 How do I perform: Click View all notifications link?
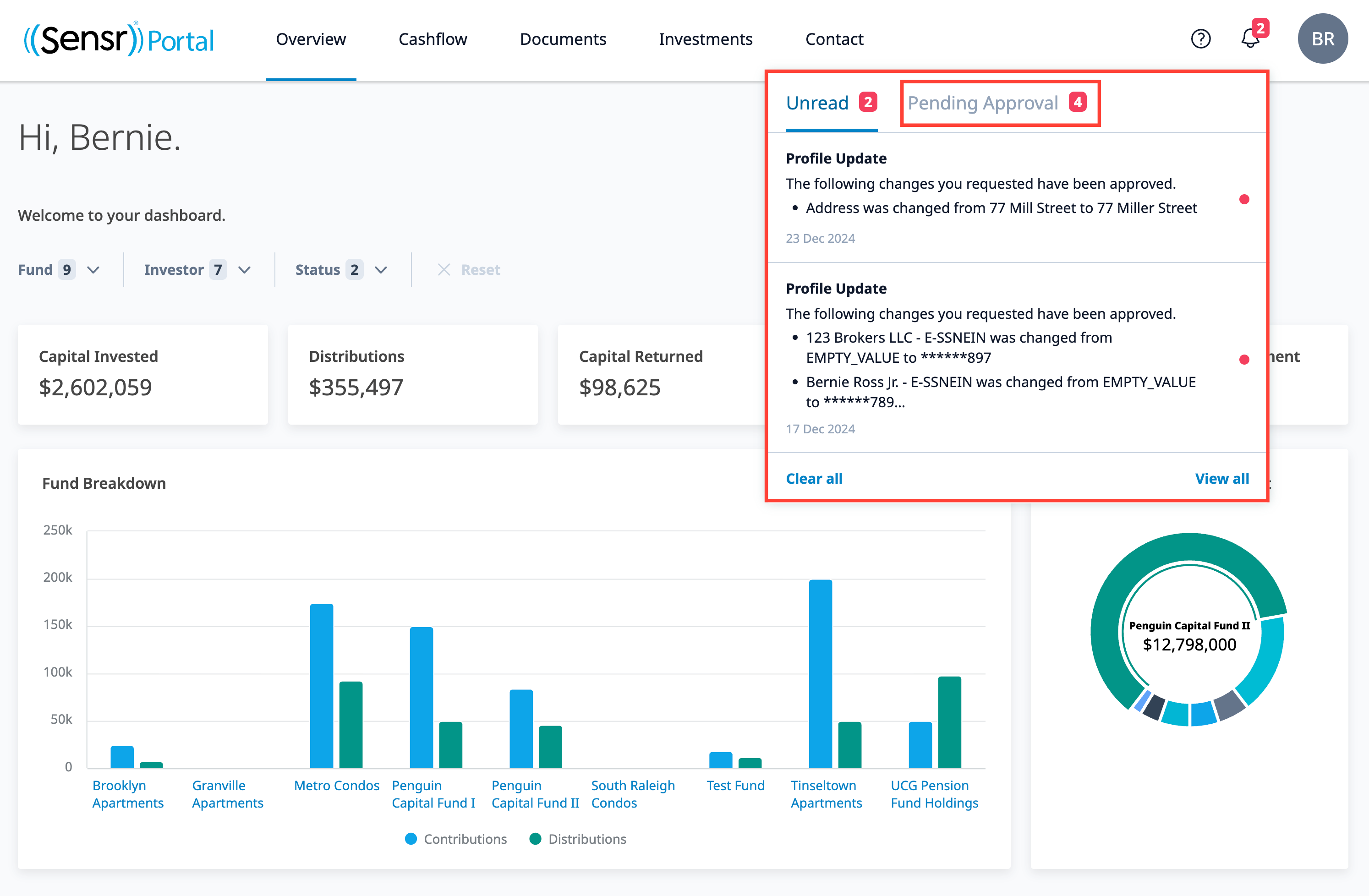click(1222, 479)
